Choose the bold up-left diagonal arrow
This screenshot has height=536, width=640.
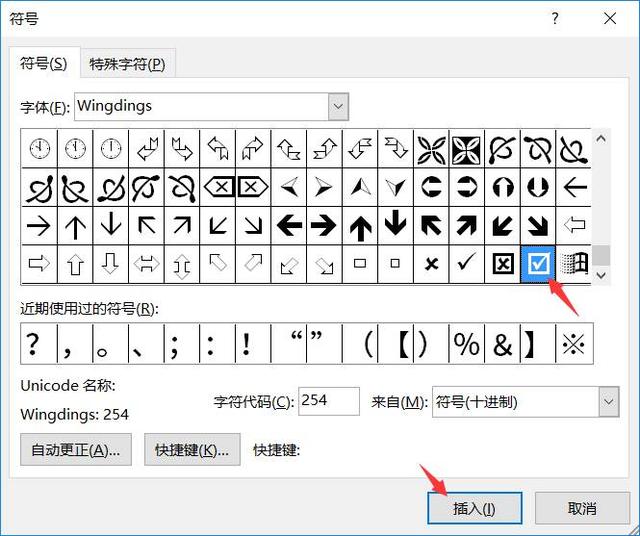(x=431, y=225)
